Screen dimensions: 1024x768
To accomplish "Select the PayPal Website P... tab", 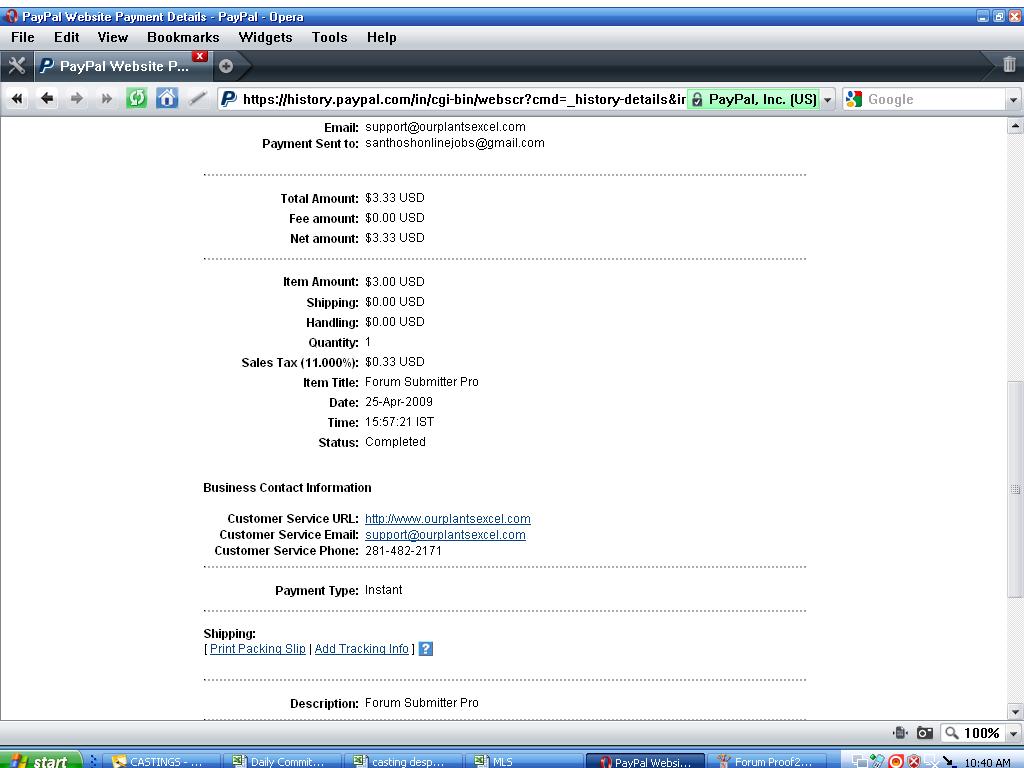I will [121, 66].
